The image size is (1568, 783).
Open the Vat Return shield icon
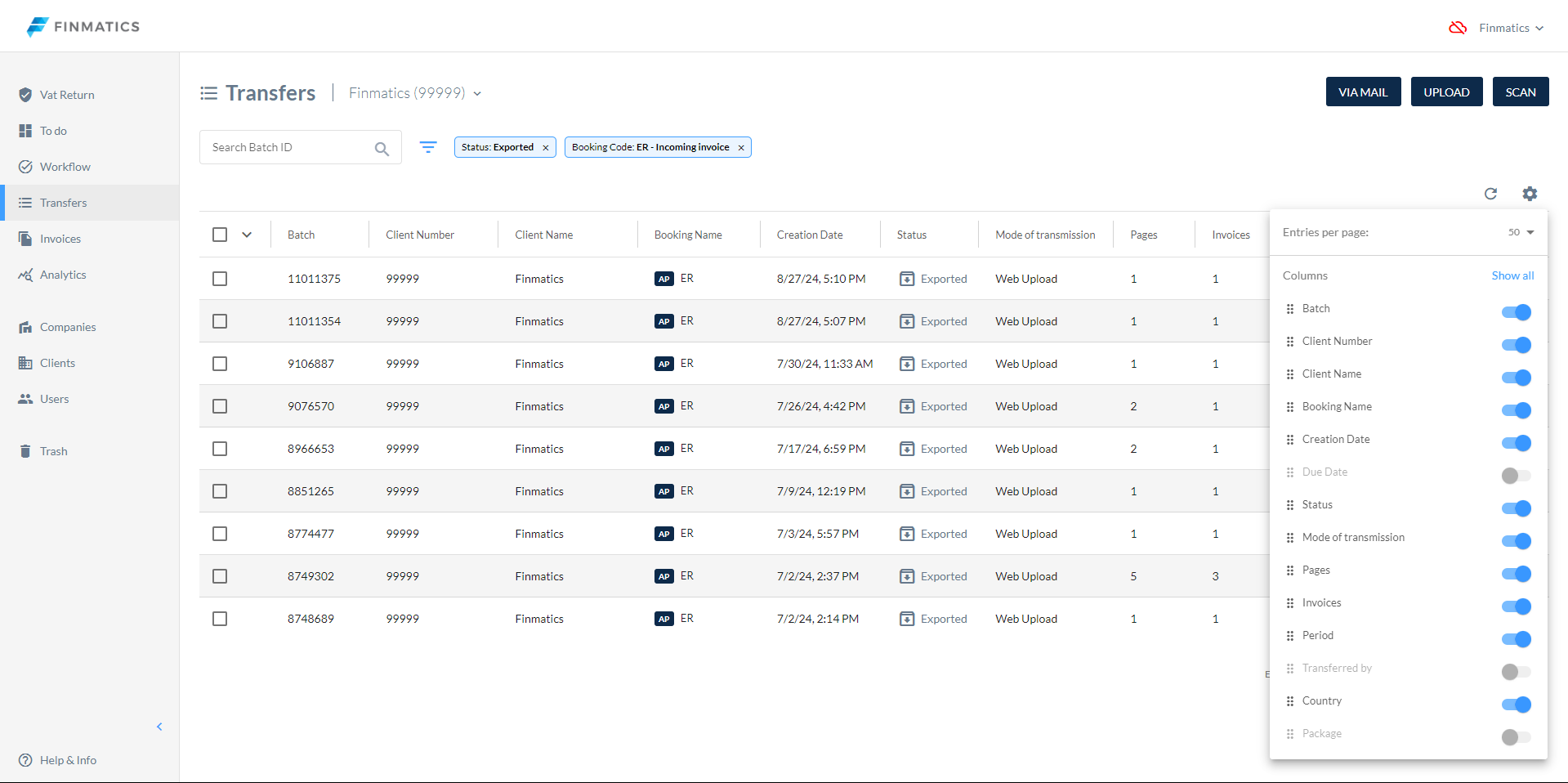tap(25, 95)
